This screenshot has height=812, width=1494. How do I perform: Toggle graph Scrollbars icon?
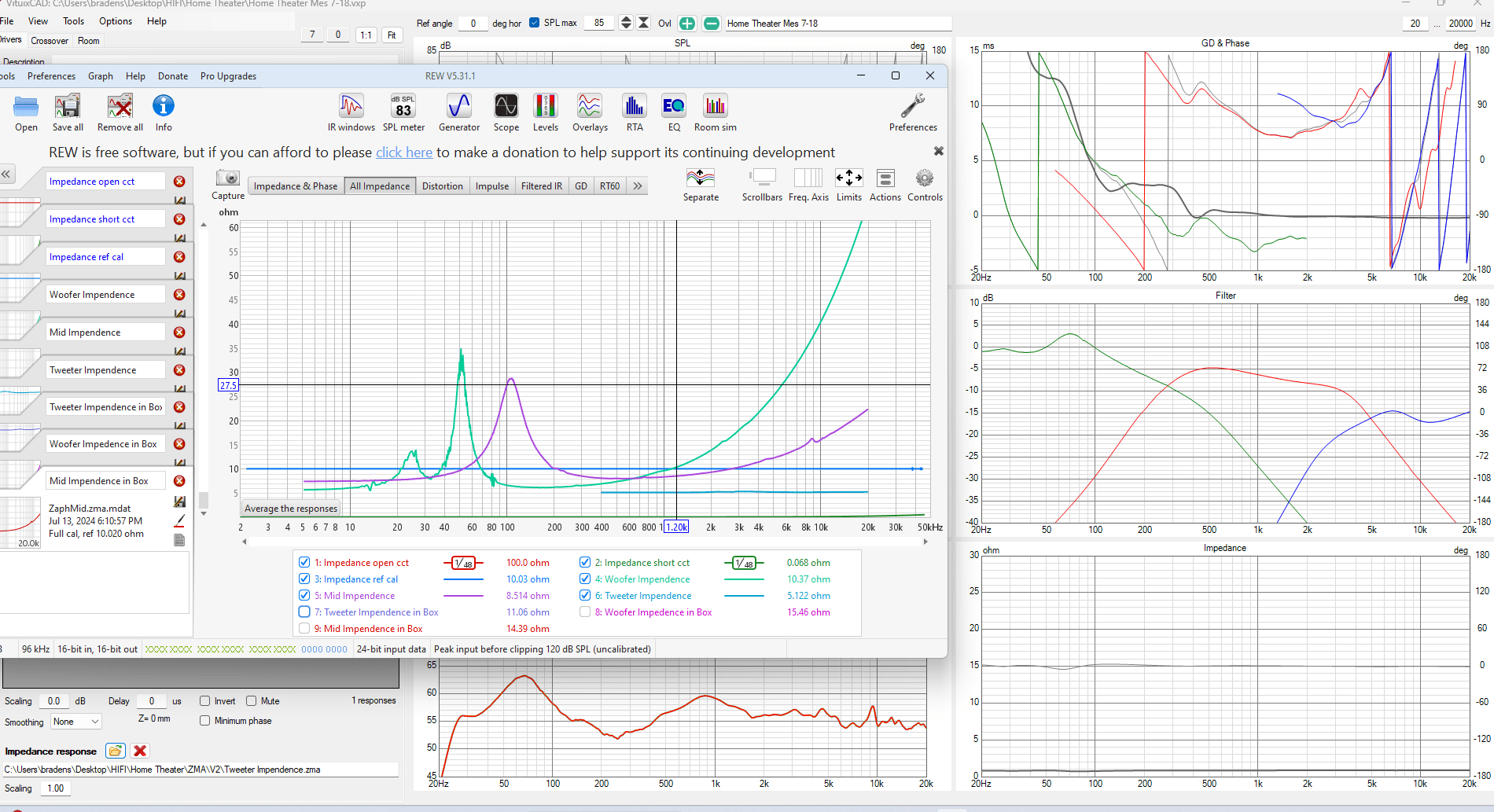click(762, 186)
